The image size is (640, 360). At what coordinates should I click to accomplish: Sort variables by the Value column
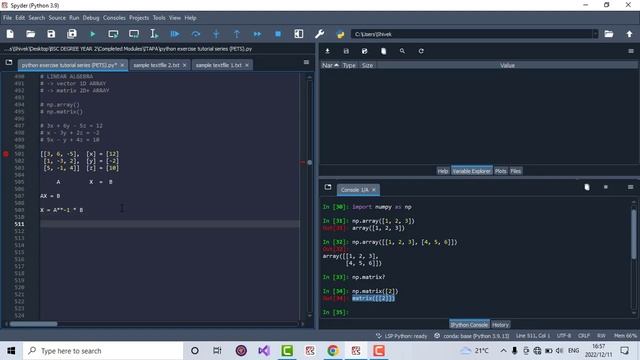507,65
